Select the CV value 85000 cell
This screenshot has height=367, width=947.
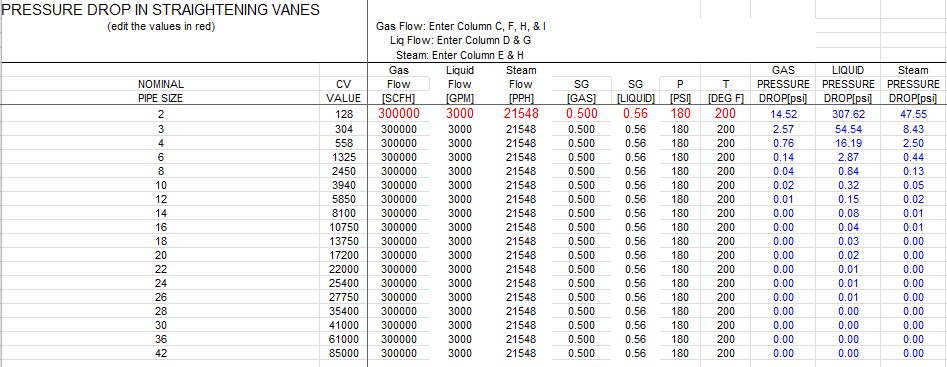click(345, 353)
